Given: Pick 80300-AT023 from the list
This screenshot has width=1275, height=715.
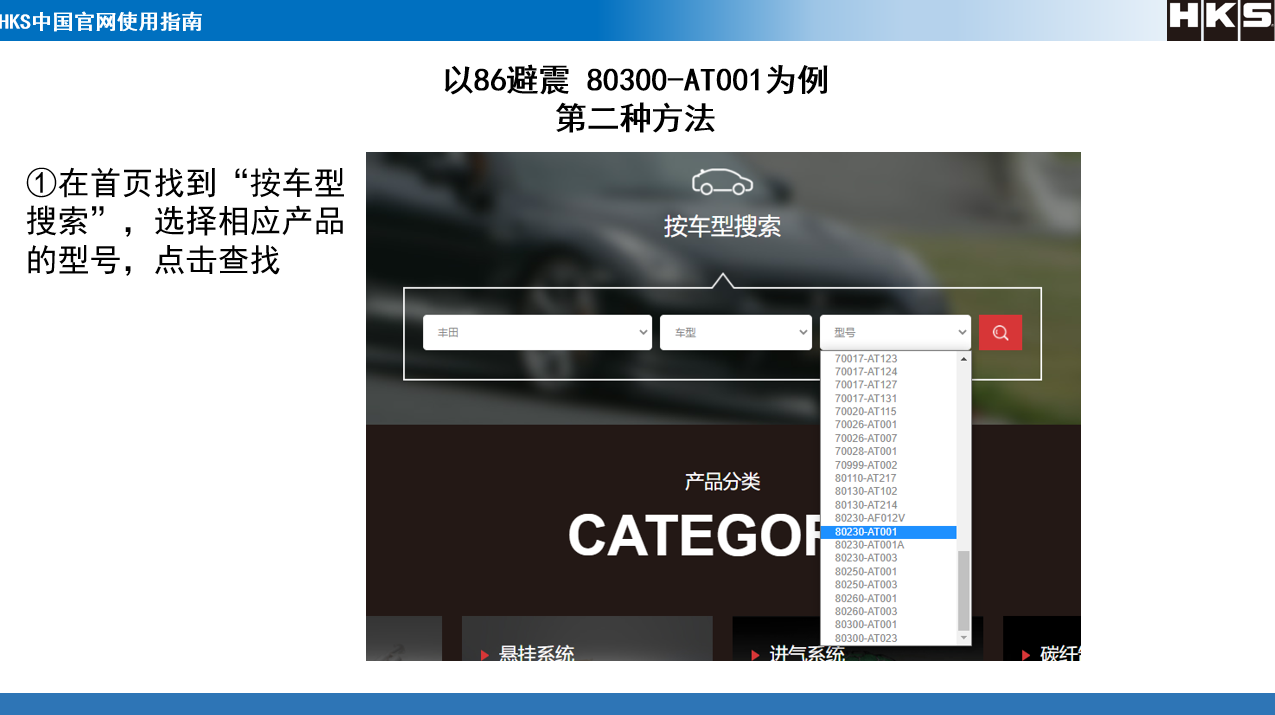Looking at the screenshot, I should [x=866, y=638].
